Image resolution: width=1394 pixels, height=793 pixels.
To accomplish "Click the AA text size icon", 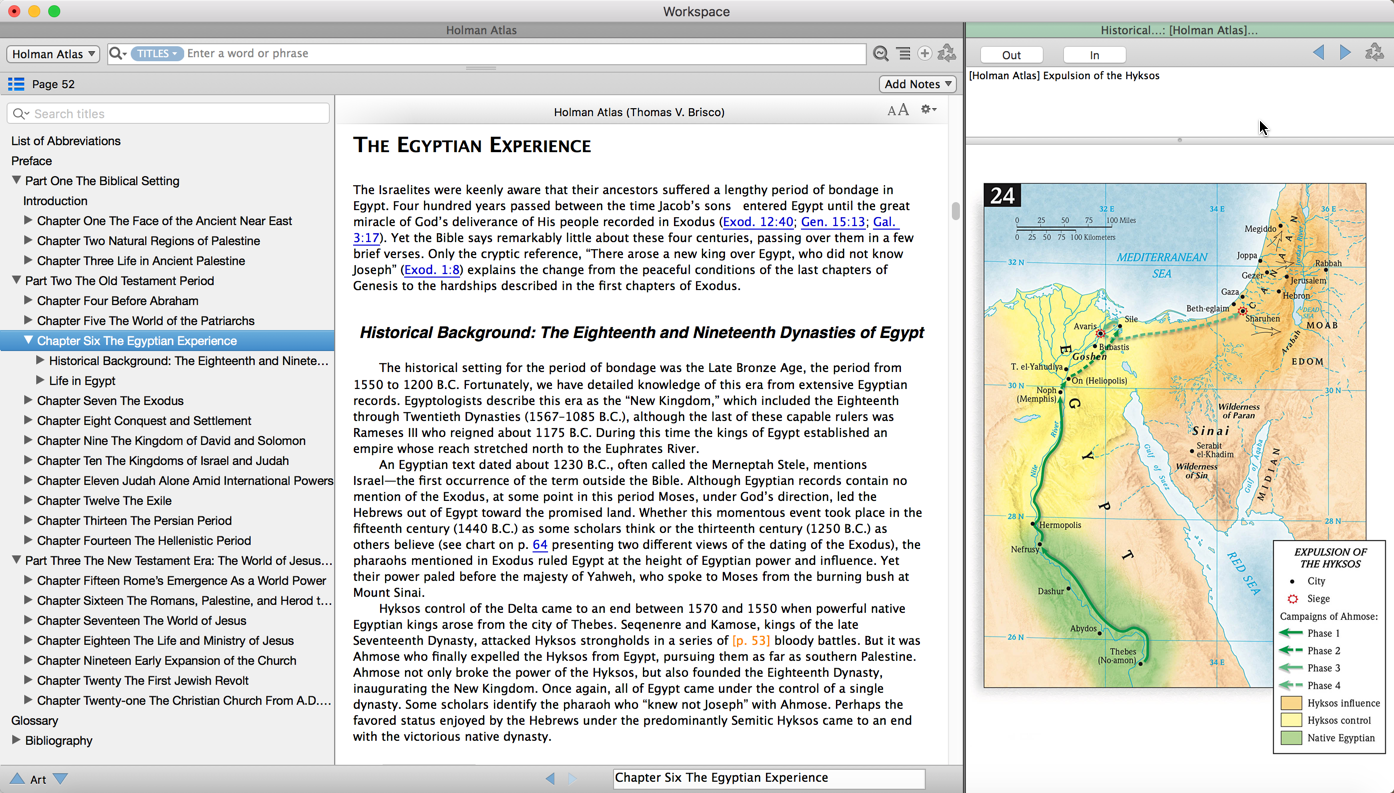I will [x=898, y=110].
